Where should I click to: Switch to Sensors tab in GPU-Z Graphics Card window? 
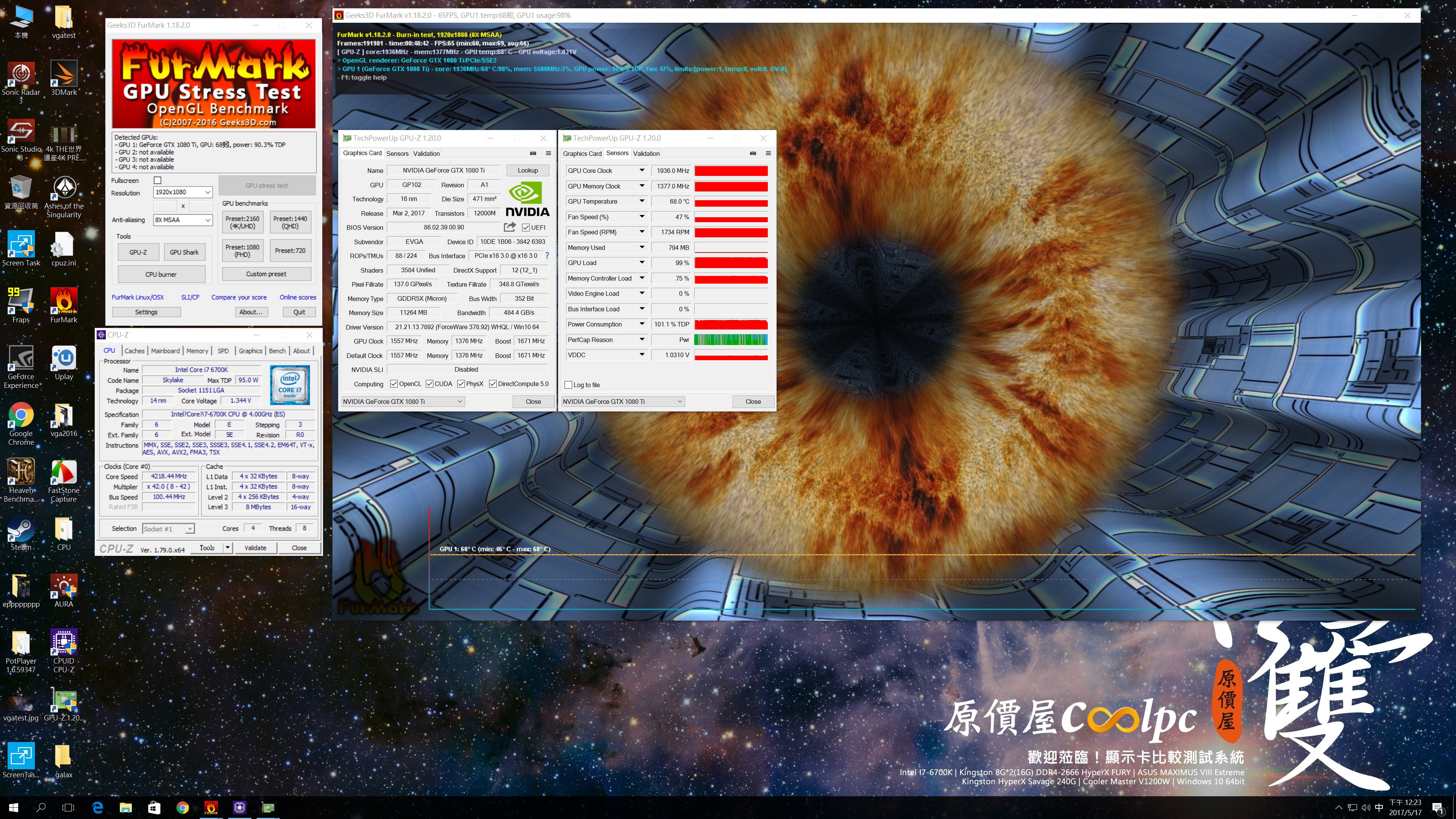(397, 154)
